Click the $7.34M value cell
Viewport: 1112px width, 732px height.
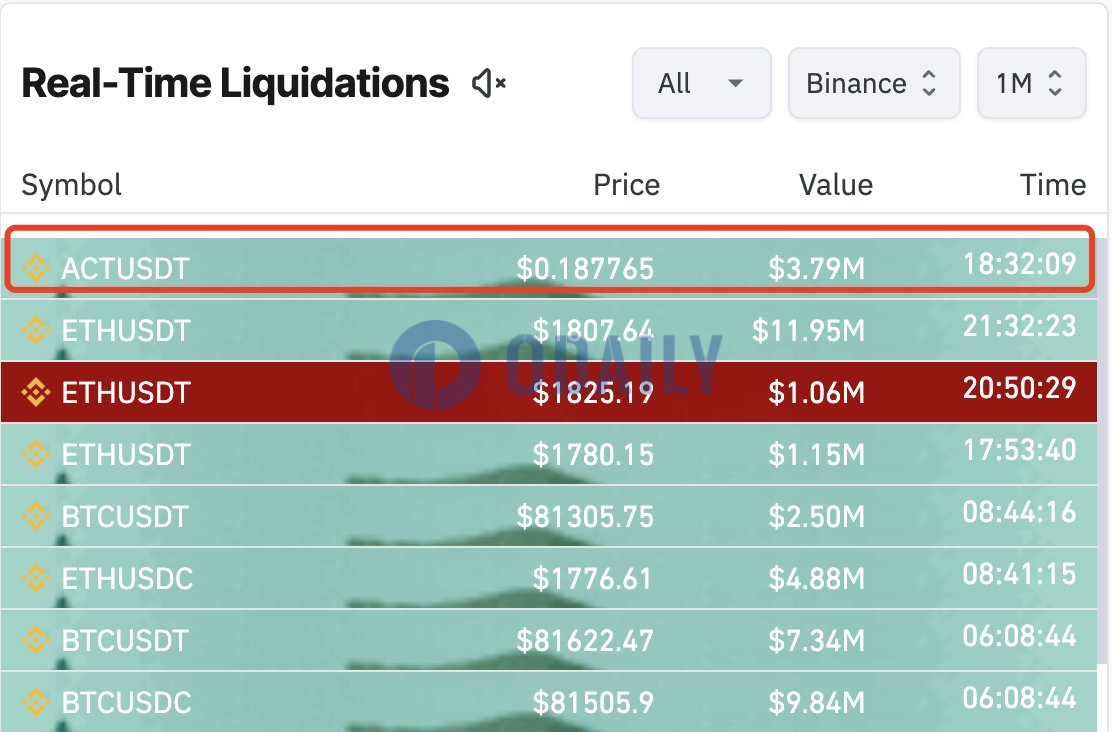(816, 640)
